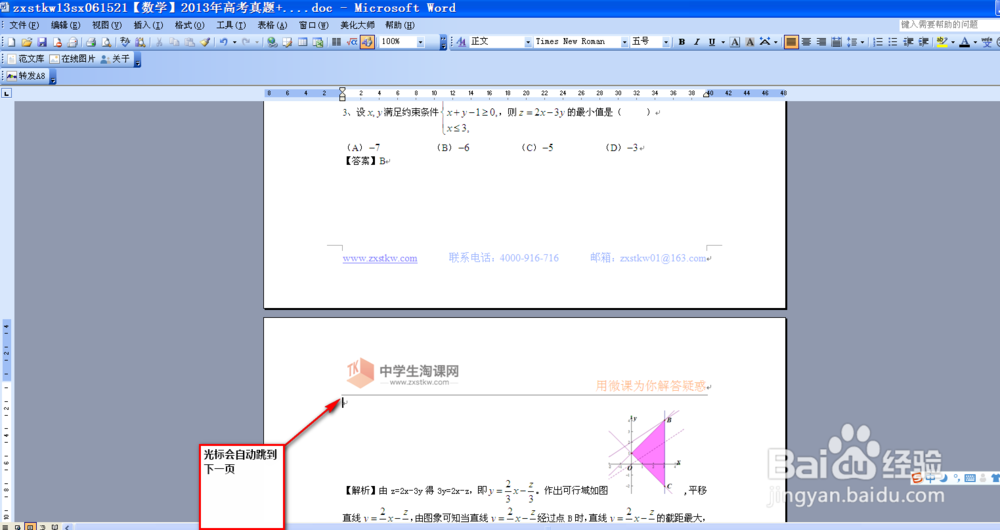Cut the selection with the scissors icon

pyautogui.click(x=159, y=42)
